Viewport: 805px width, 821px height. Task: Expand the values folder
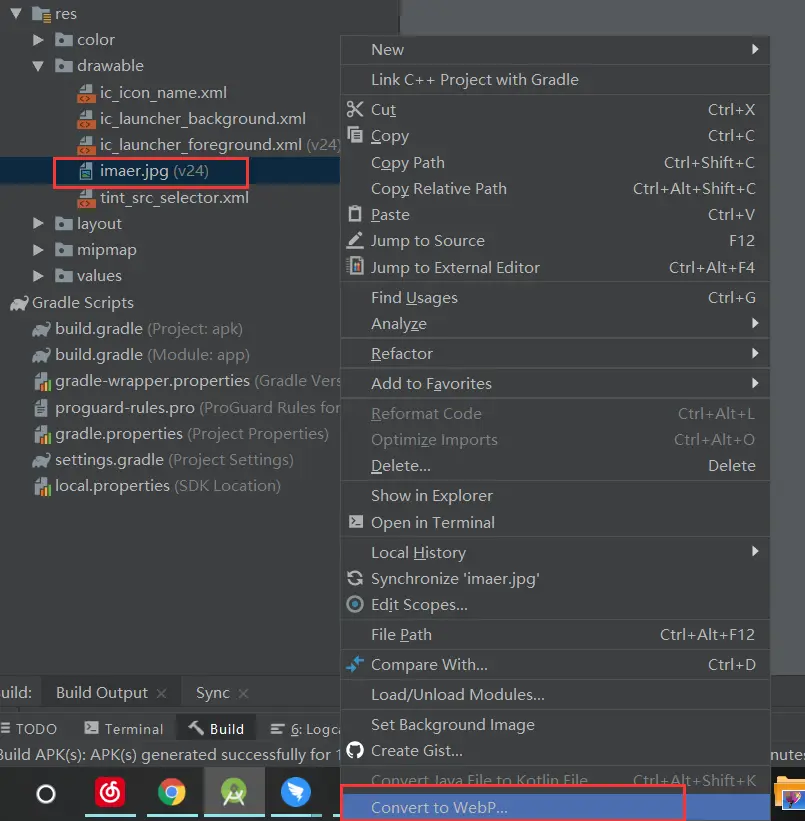[38, 276]
